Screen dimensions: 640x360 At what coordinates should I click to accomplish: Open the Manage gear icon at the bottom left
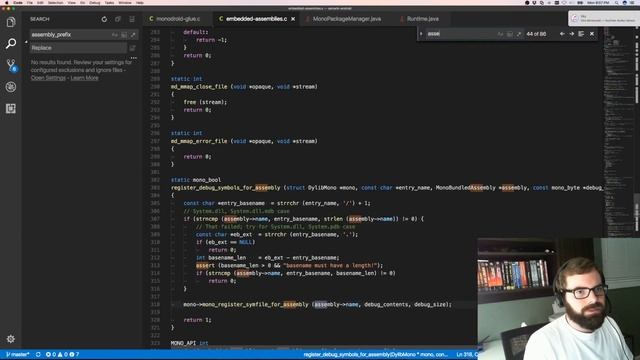click(11, 338)
